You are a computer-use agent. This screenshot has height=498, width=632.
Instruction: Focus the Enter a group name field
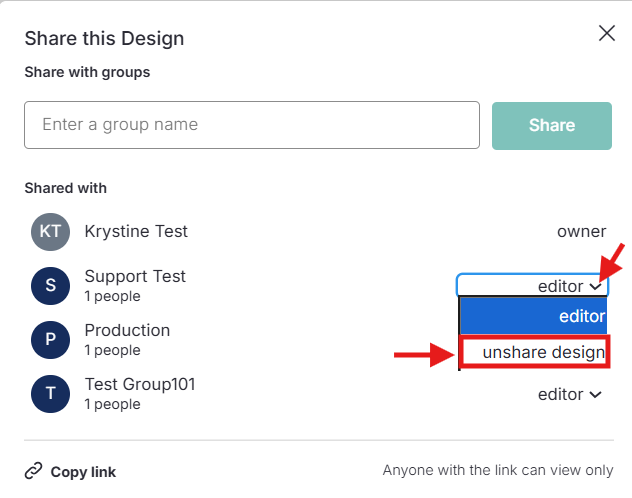(x=252, y=125)
